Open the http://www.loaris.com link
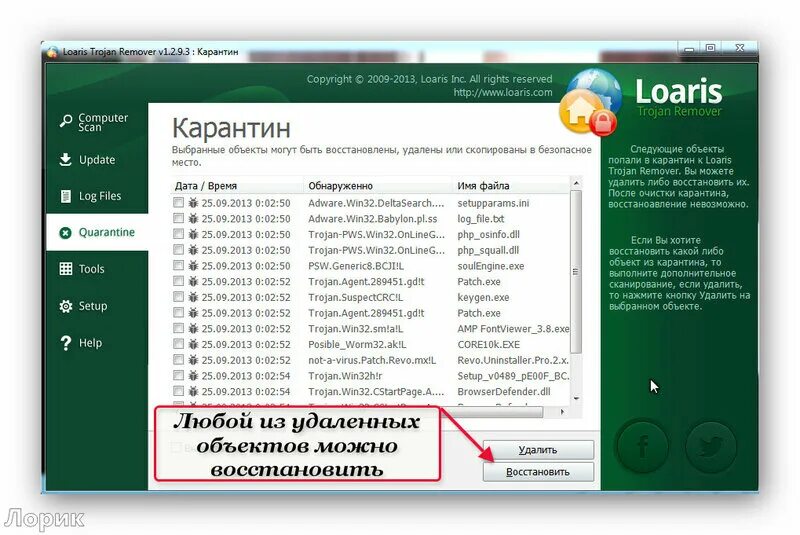 pyautogui.click(x=503, y=92)
